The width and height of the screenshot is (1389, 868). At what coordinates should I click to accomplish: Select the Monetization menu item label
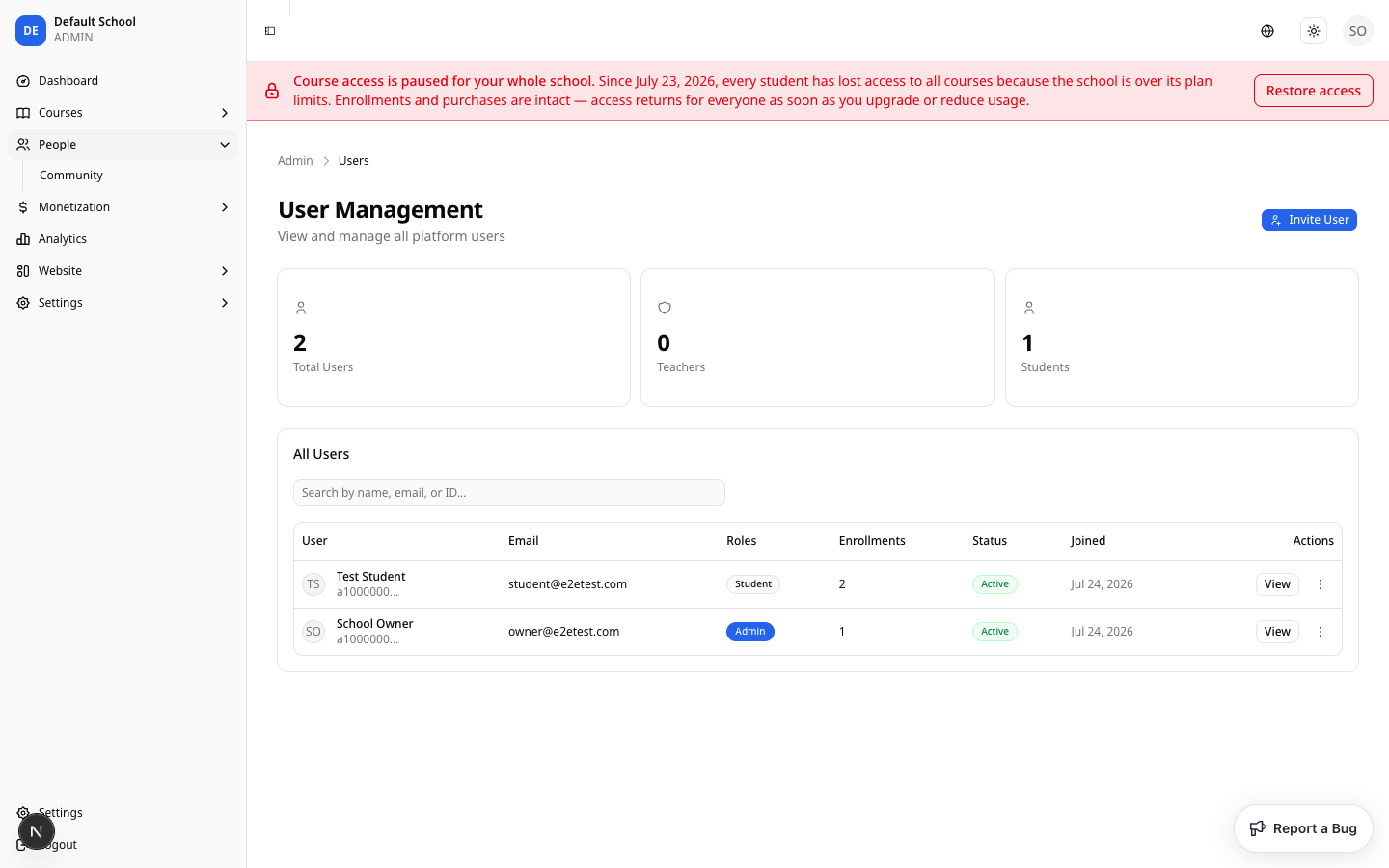(74, 207)
